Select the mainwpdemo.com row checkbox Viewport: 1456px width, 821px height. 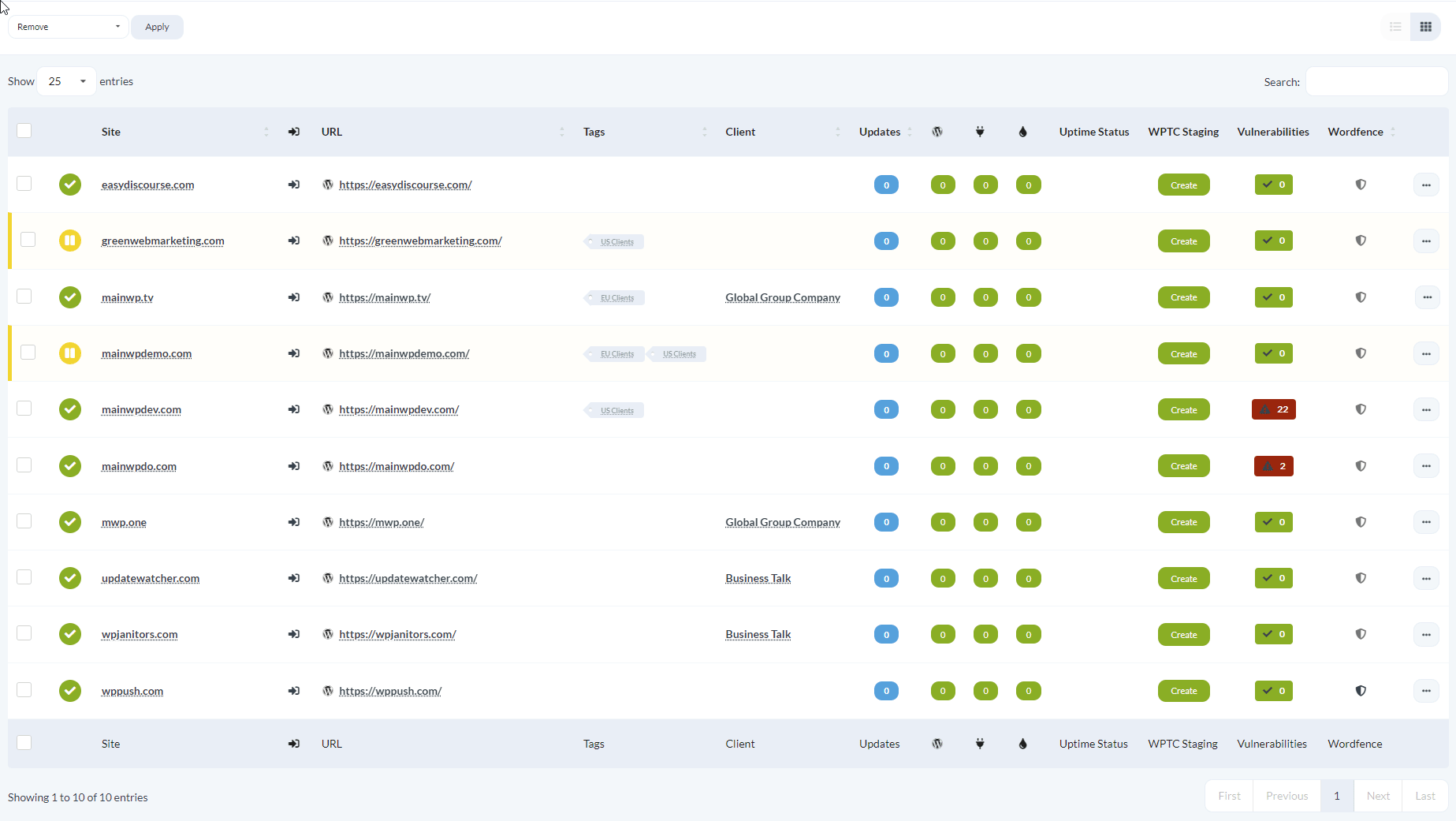pyautogui.click(x=28, y=353)
